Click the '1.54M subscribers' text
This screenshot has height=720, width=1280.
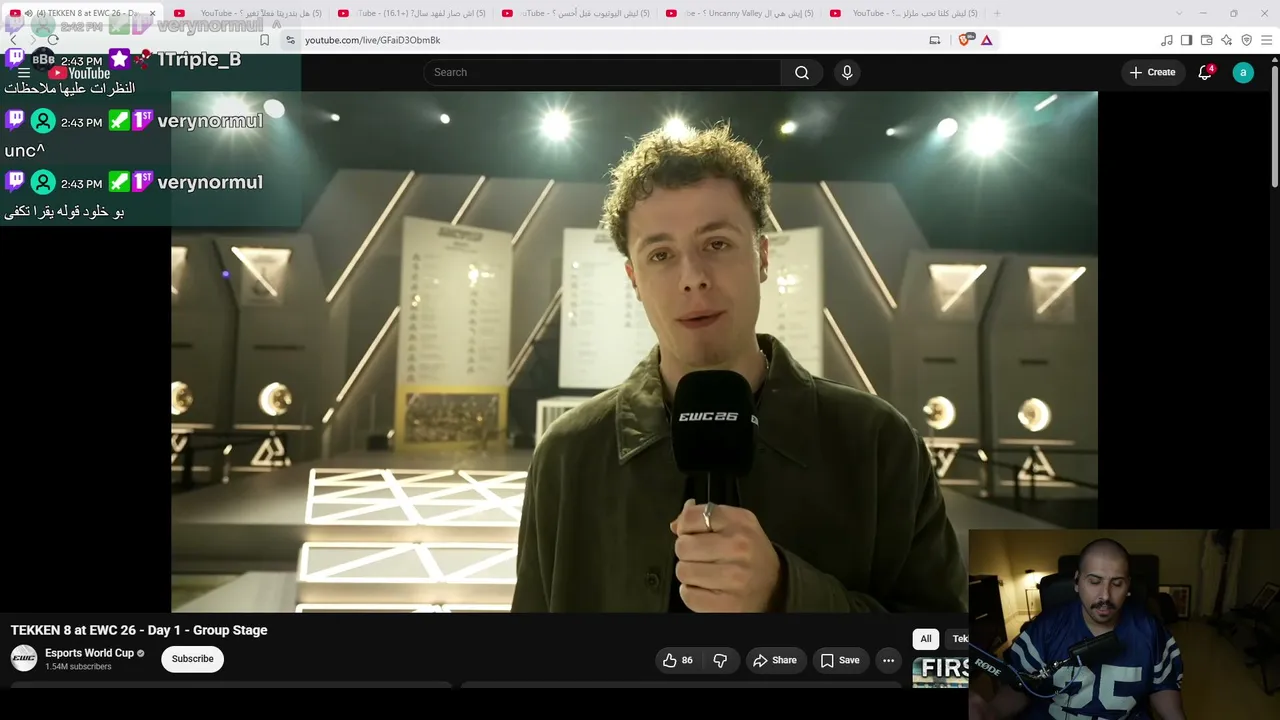(x=78, y=667)
